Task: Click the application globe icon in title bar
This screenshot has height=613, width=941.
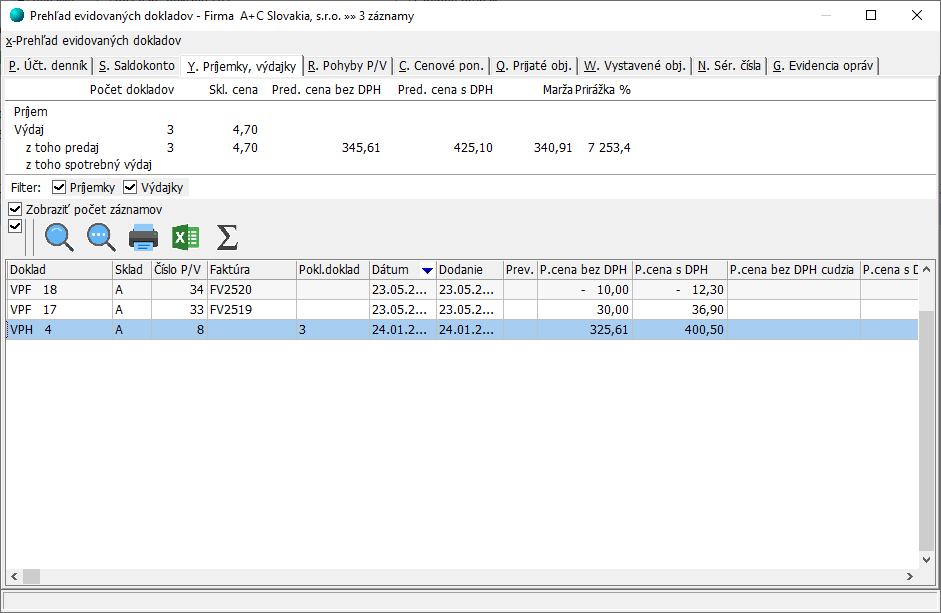Action: click(x=16, y=15)
